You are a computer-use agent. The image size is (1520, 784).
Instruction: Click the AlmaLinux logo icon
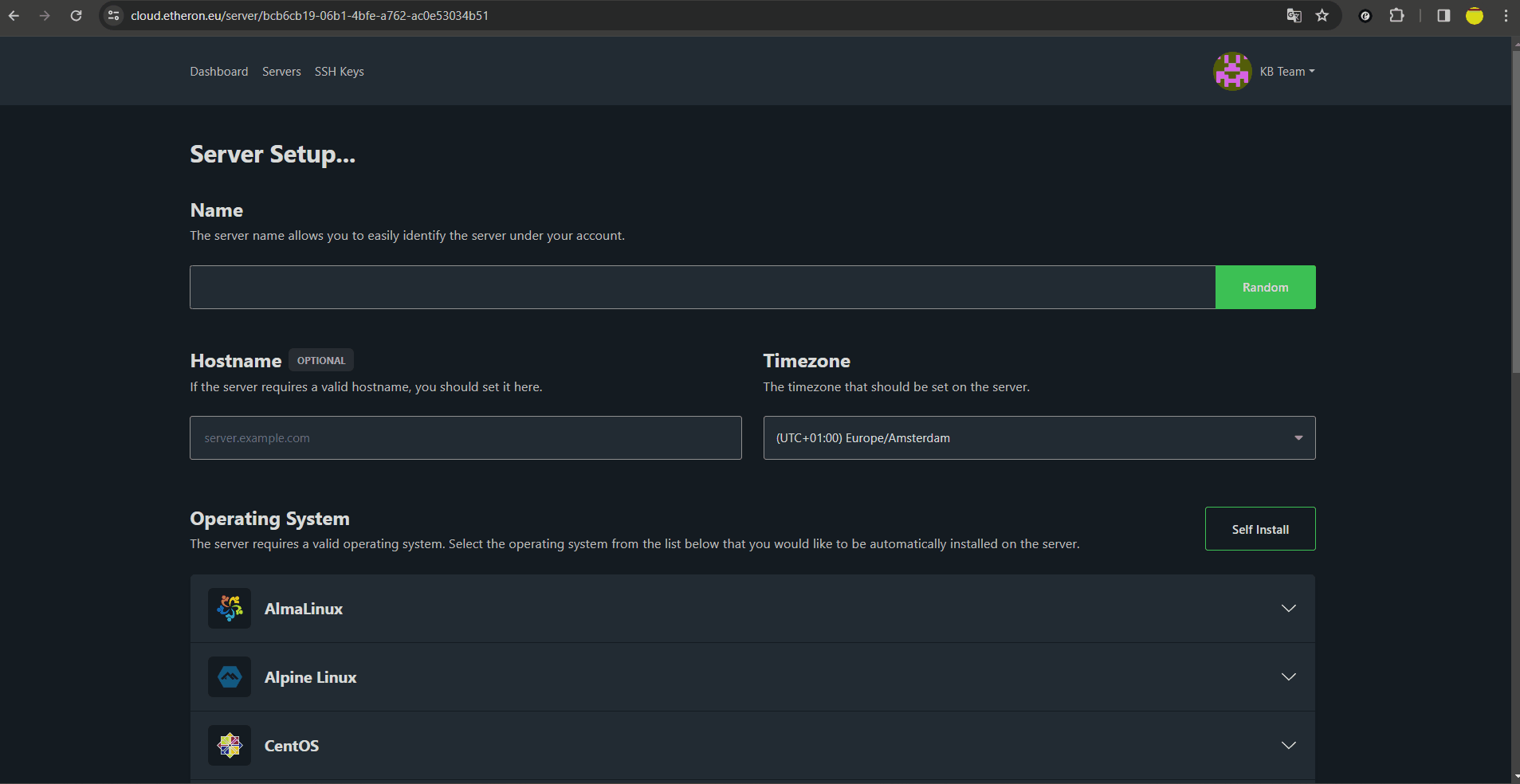pos(230,609)
